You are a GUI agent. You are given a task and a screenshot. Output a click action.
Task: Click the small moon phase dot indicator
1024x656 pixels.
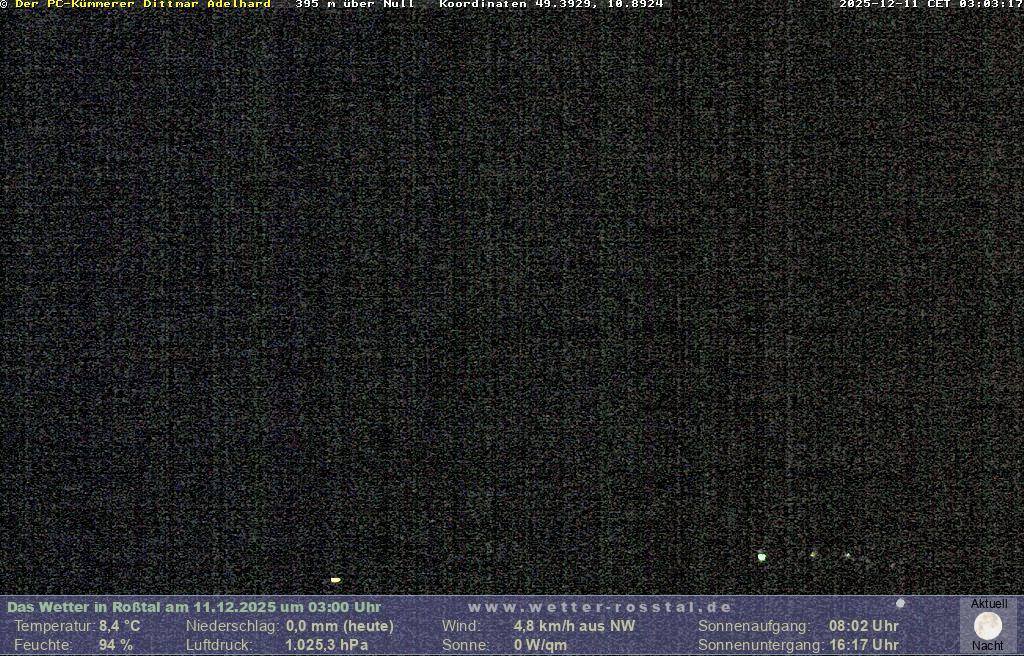(x=900, y=603)
